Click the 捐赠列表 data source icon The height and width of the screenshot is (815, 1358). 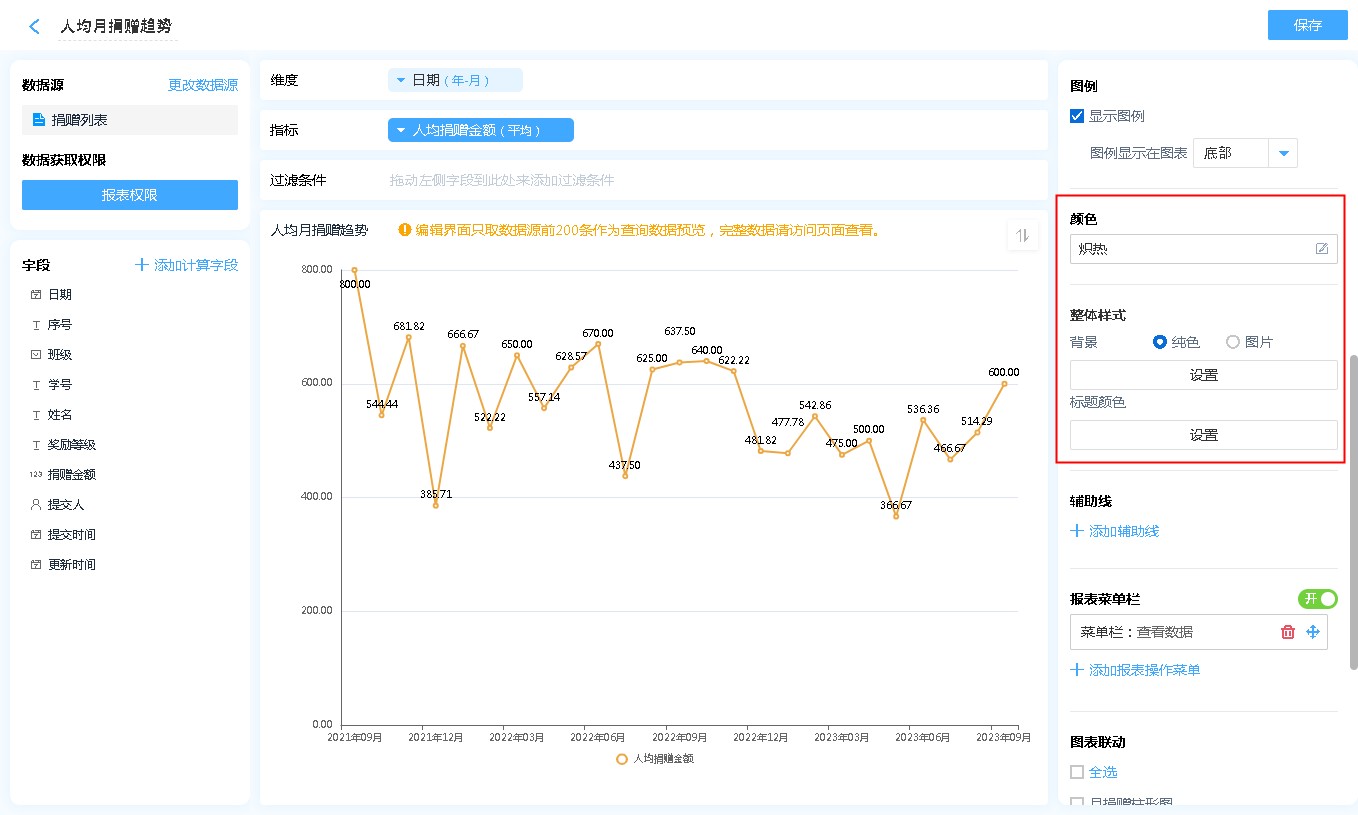point(39,120)
